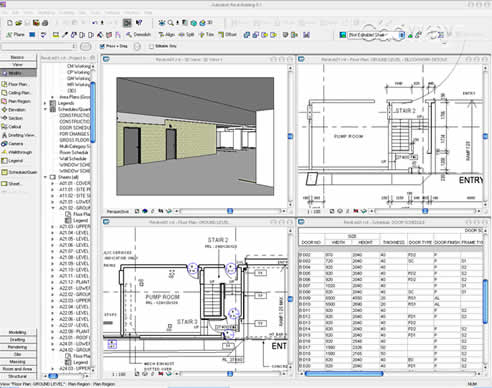Screen dimensions: 492x388
Task: Click the Print toolbar icon
Action: coord(45,23)
